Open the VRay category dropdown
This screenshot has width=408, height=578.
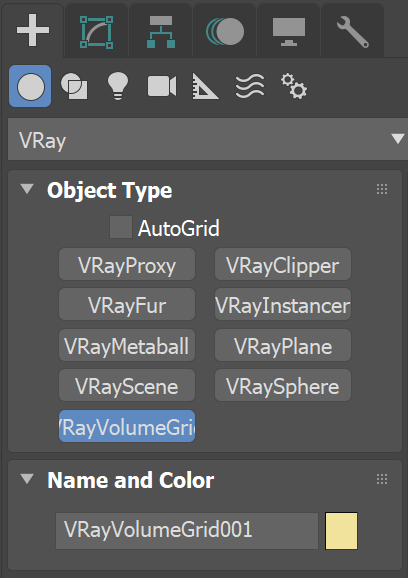point(208,139)
